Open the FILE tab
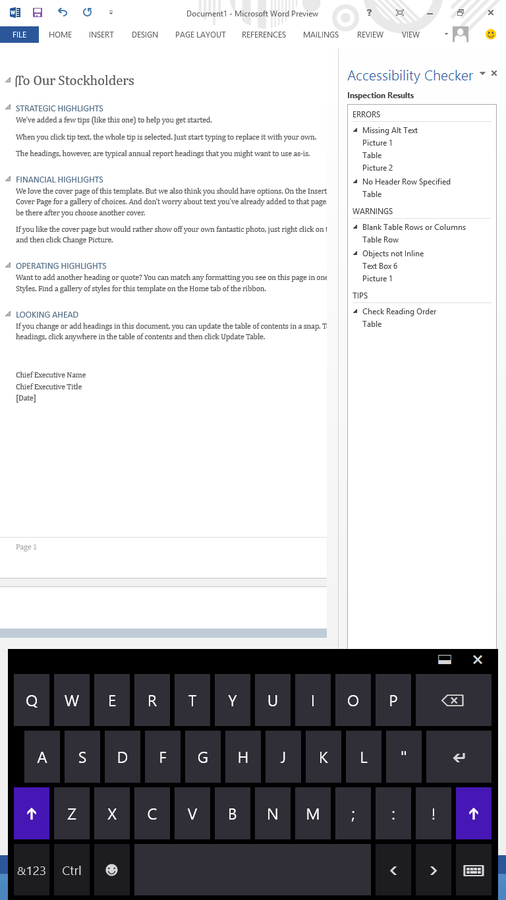Viewport: 506px width, 900px height. [x=20, y=34]
